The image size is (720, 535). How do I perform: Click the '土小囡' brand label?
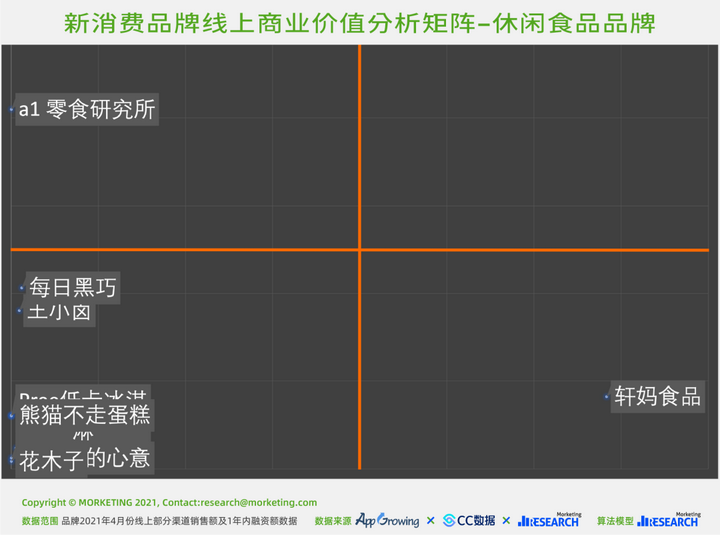[59, 313]
